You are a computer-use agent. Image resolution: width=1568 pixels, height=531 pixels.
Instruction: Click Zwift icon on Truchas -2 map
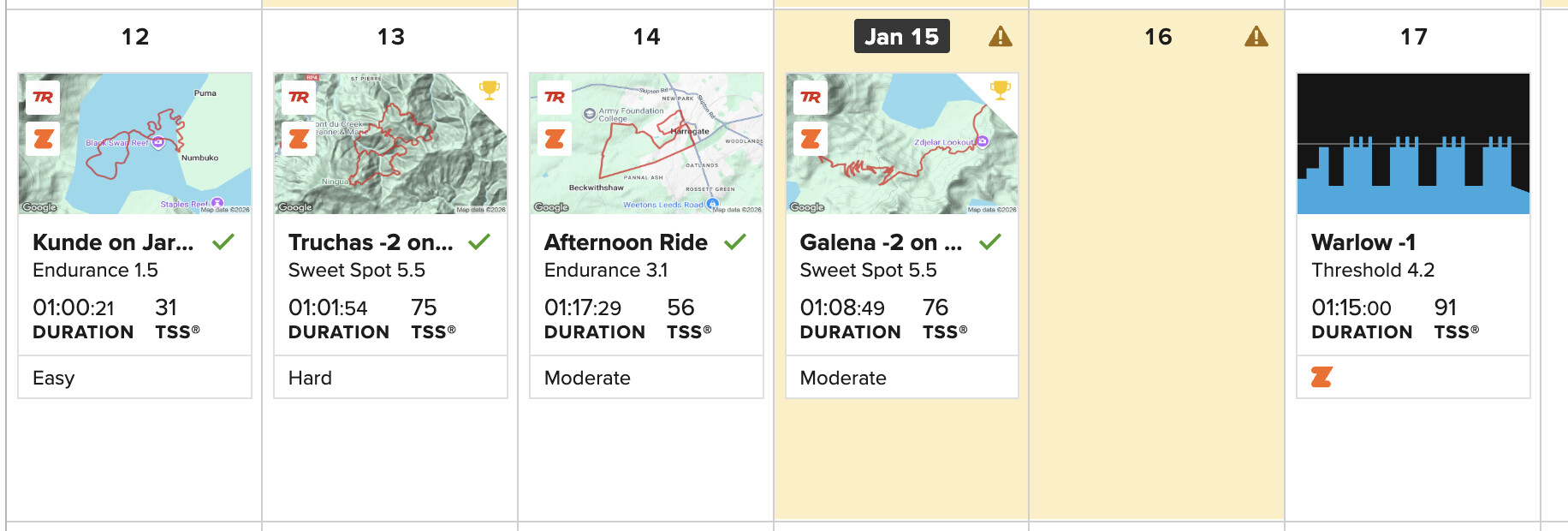(299, 139)
